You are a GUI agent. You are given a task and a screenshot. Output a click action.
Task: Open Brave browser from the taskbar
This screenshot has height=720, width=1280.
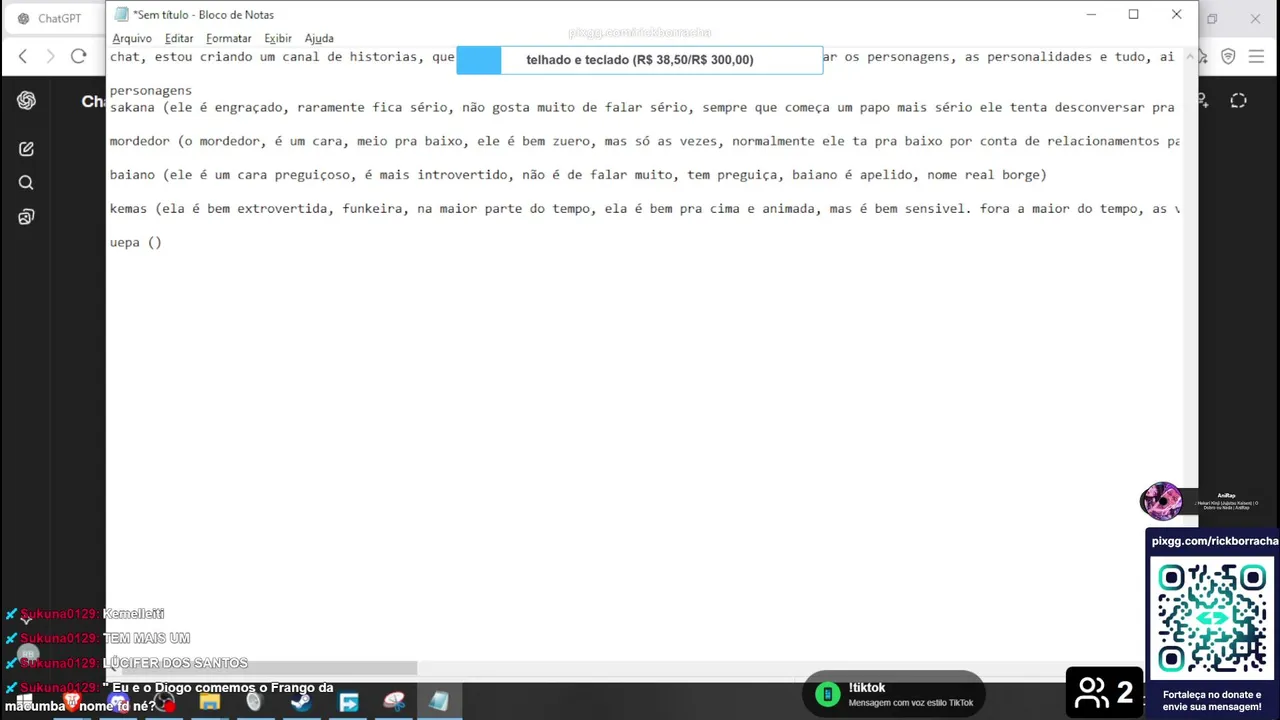pyautogui.click(x=72, y=702)
